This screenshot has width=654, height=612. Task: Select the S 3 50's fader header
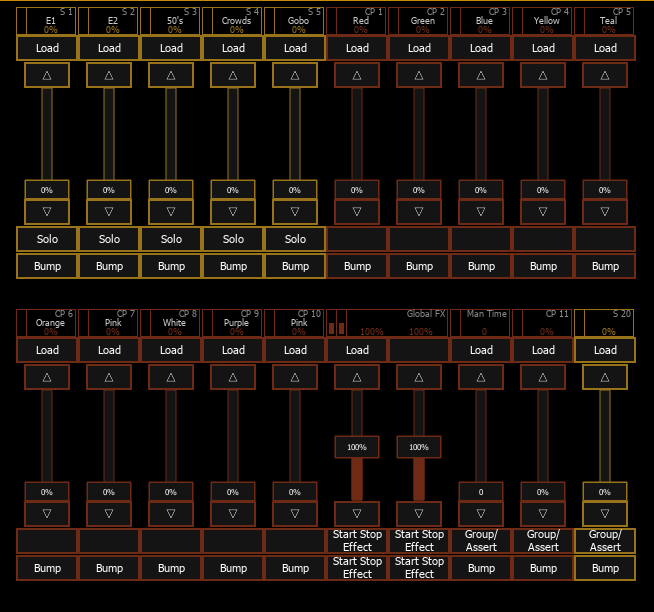tap(171, 21)
